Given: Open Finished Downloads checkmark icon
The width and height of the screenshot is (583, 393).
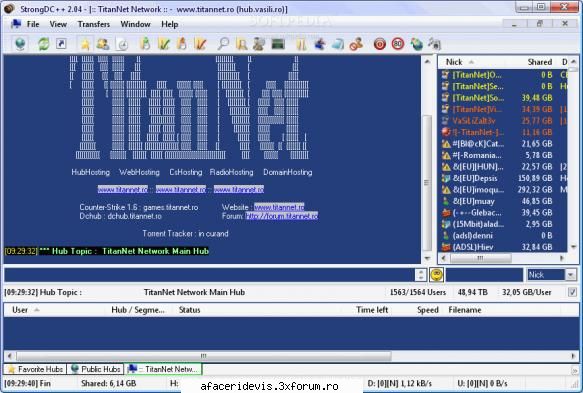Looking at the screenshot, I should (x=163, y=44).
